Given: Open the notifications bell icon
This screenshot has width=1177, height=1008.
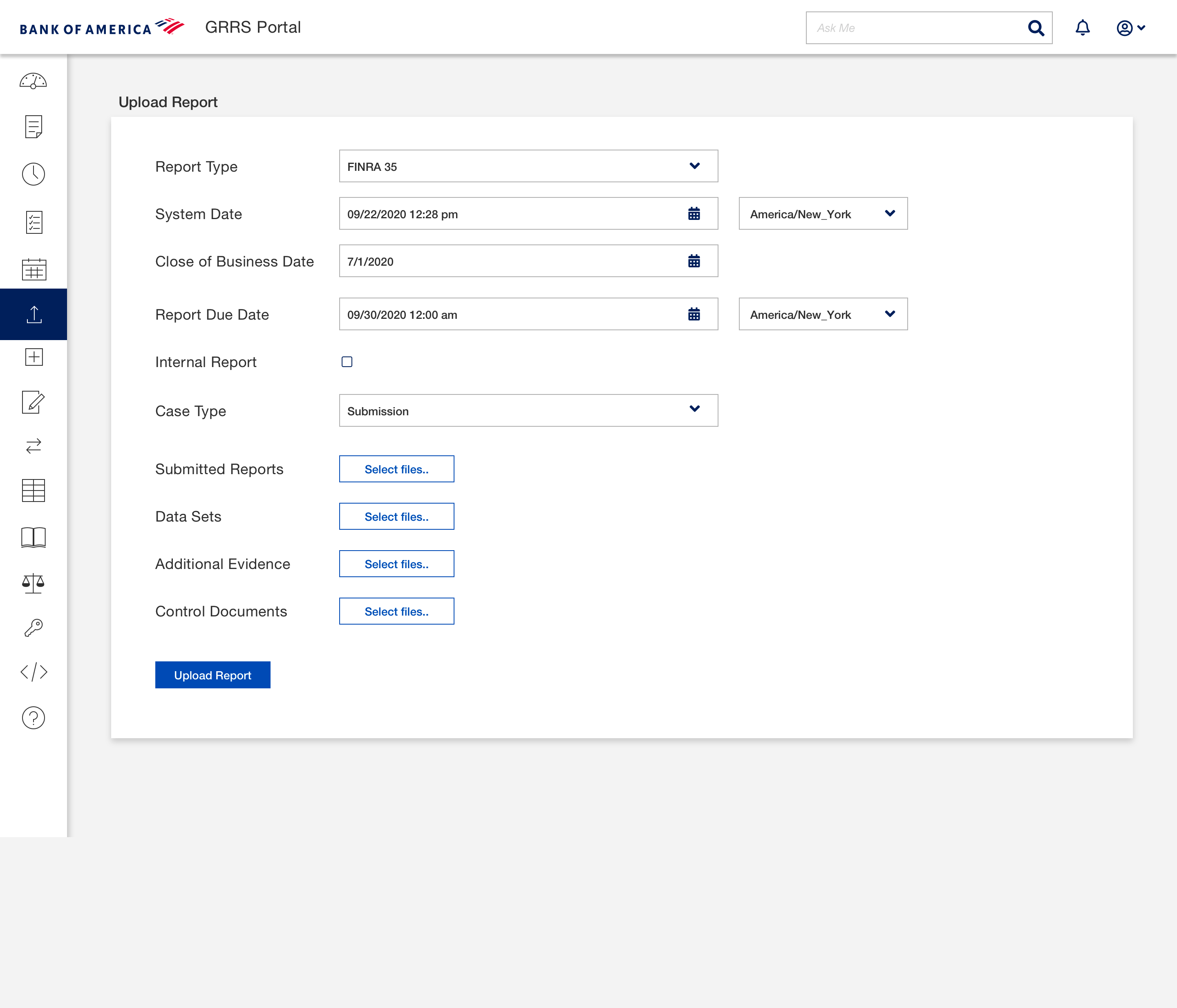Looking at the screenshot, I should click(1083, 28).
